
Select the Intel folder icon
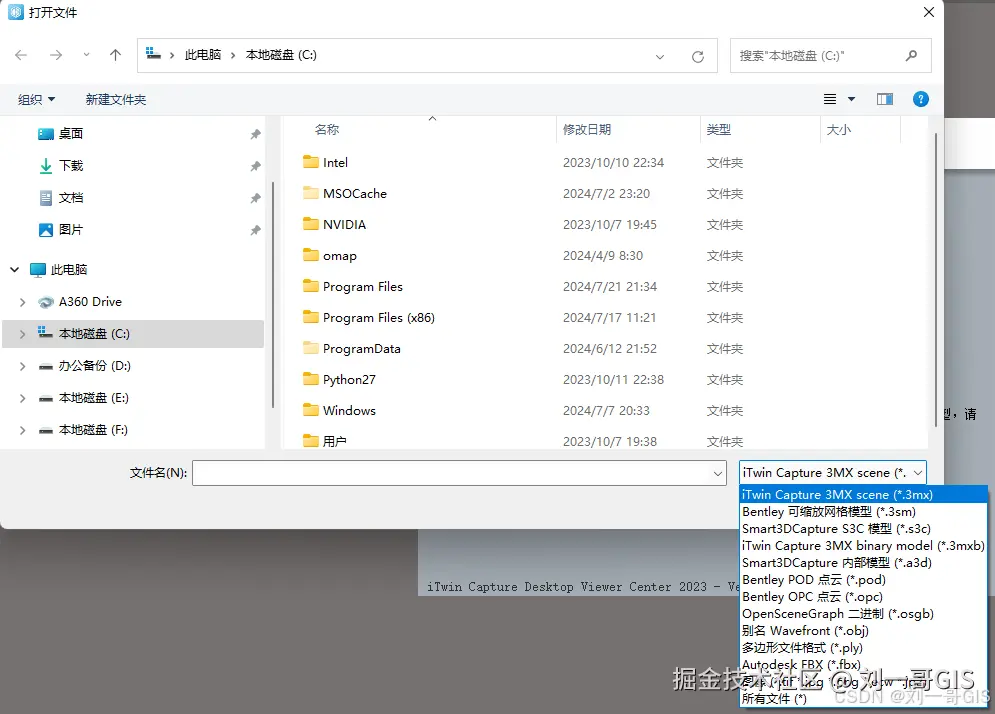(310, 162)
